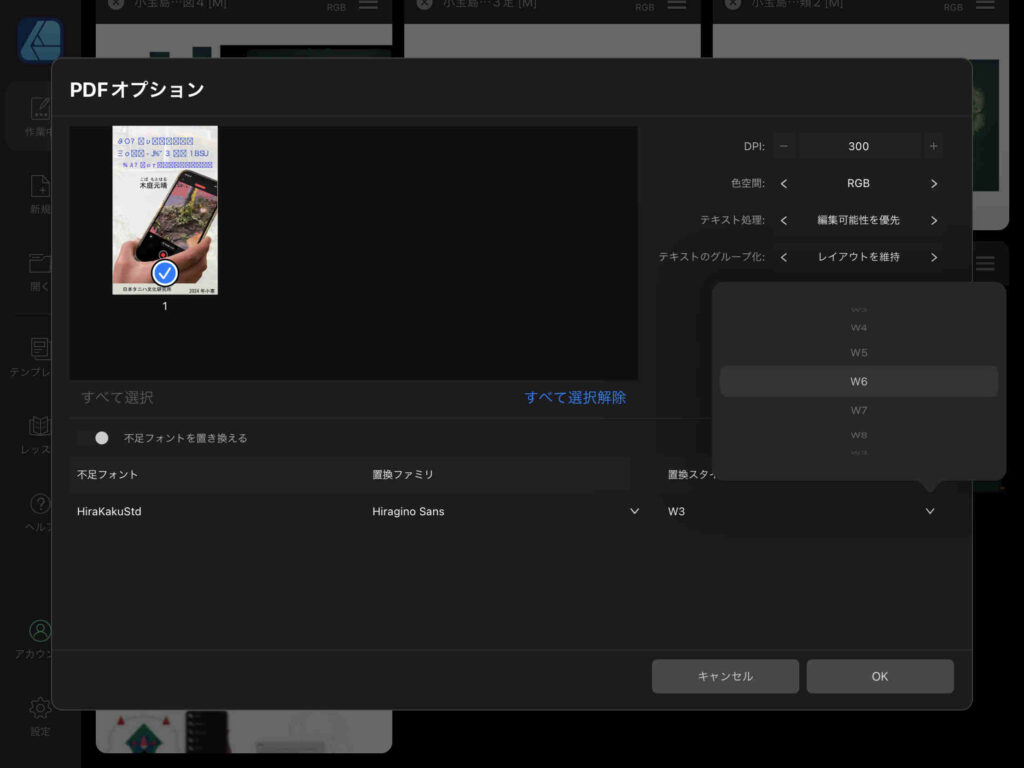1024x768 pixels.
Task: Close first background document tab
Action: (x=116, y=4)
